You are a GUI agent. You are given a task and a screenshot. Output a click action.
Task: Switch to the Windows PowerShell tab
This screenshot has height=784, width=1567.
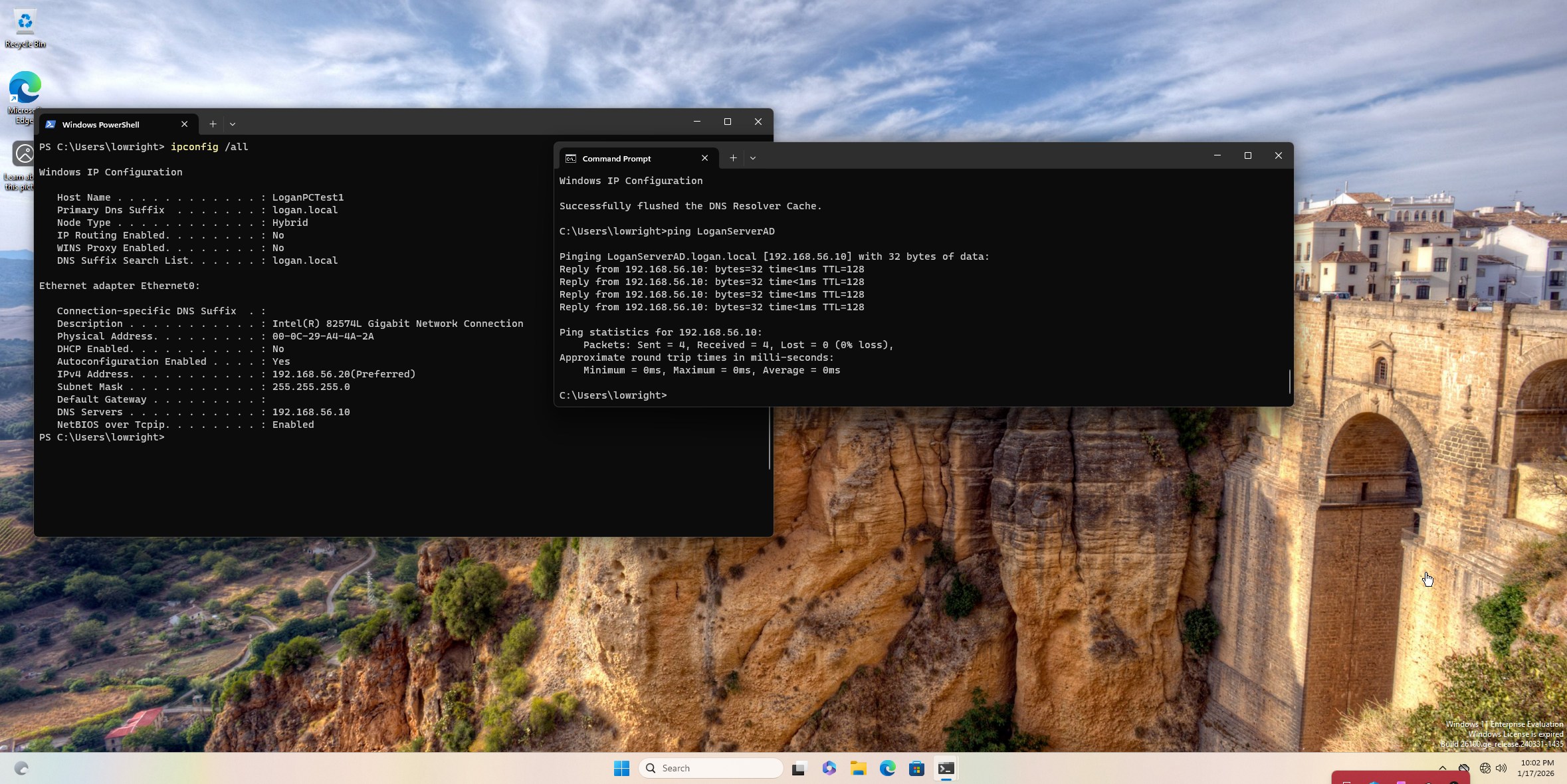[101, 124]
